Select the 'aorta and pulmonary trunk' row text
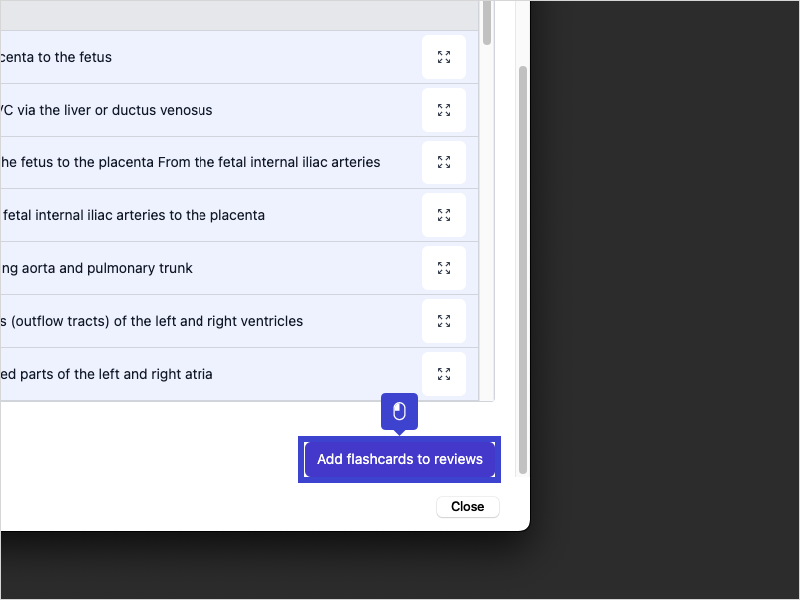Screen dimensions: 800x600 click(x=97, y=268)
